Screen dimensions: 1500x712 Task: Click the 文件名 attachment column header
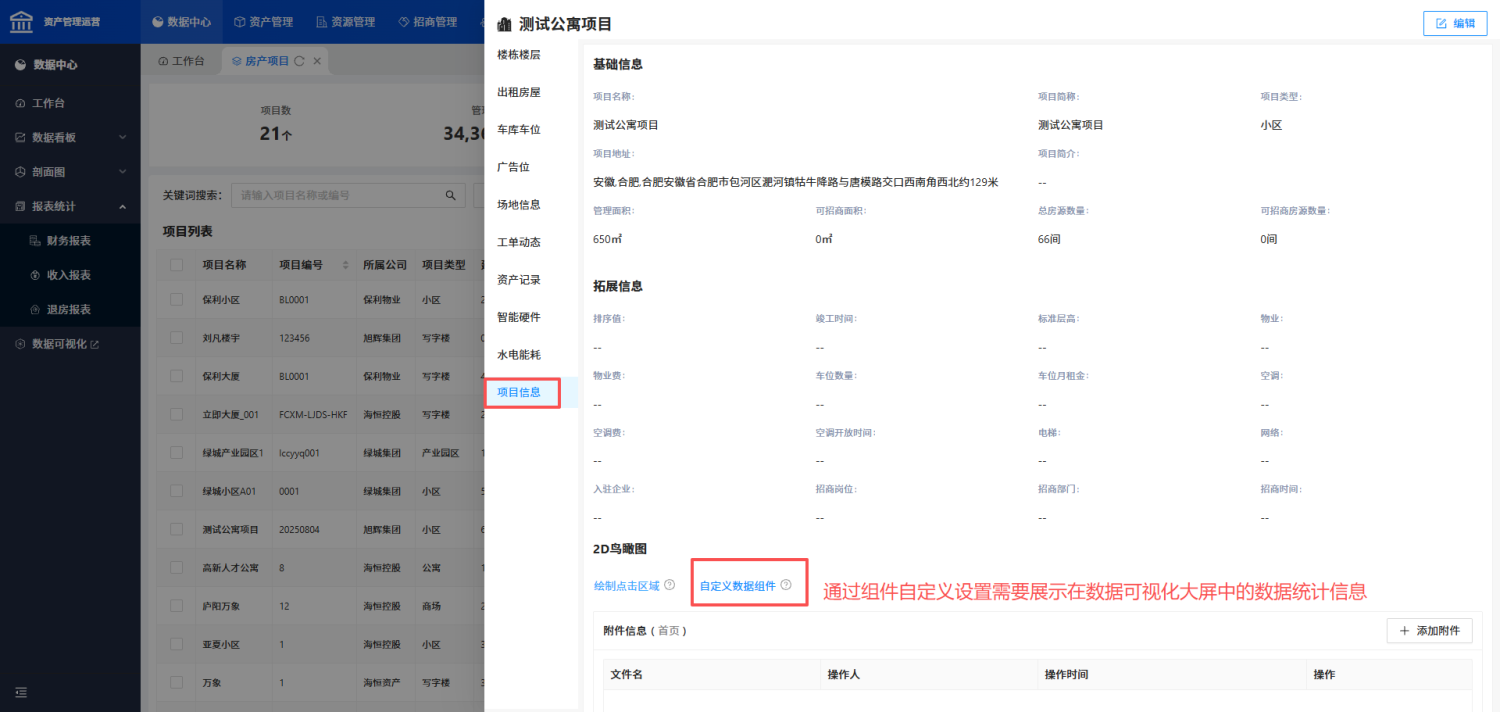click(627, 675)
